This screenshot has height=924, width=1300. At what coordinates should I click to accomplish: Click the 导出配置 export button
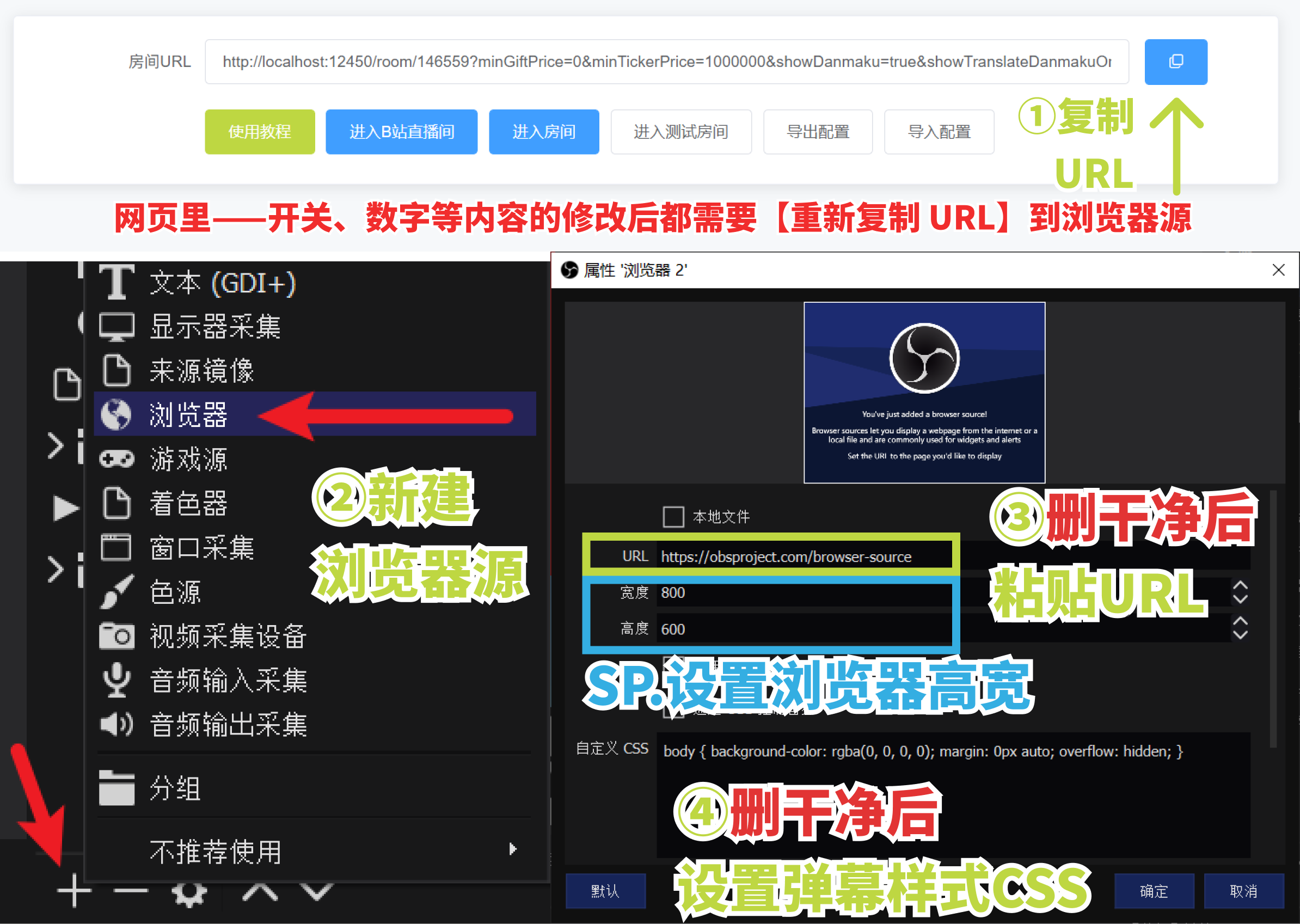818,131
